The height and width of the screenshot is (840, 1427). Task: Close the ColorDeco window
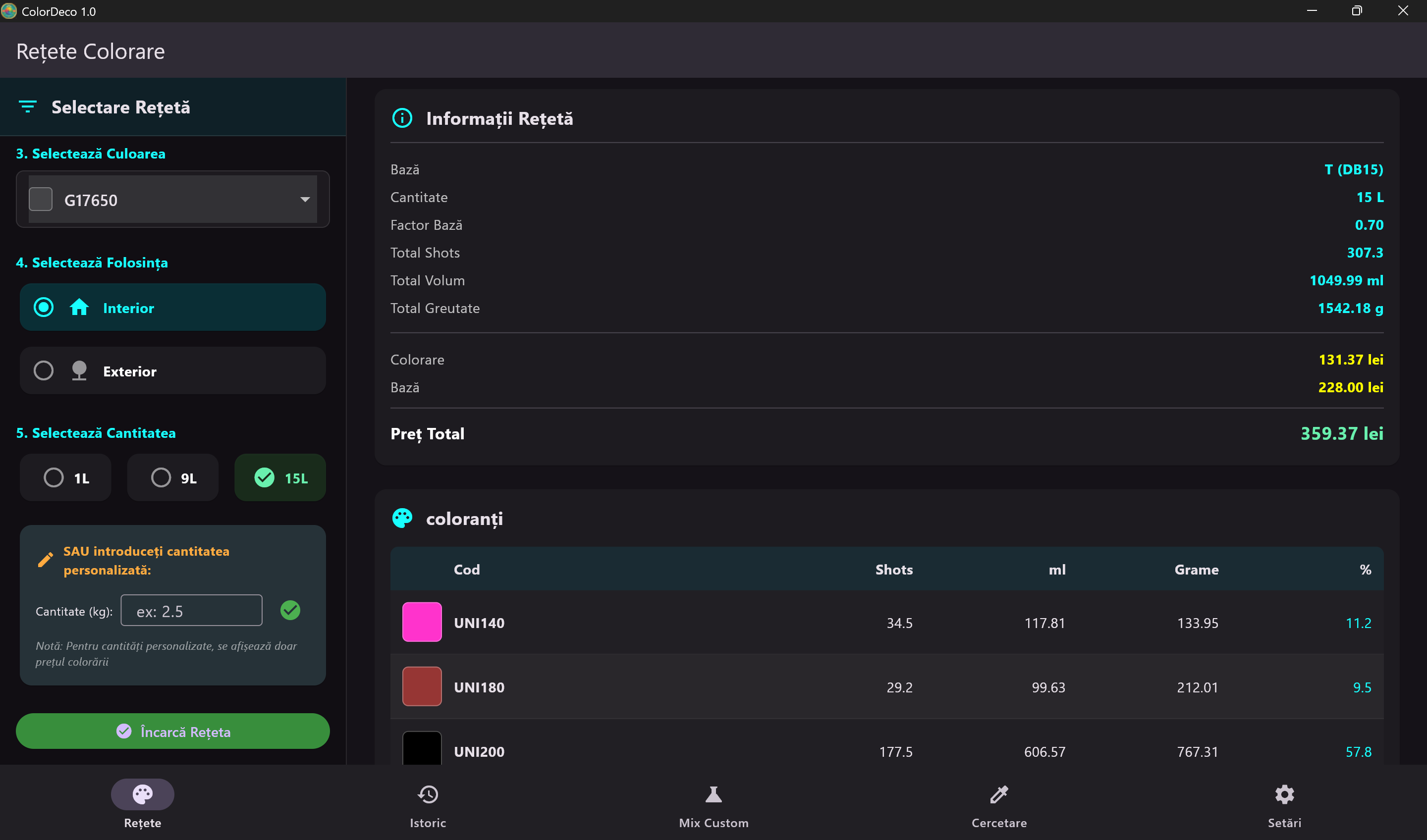[x=1403, y=11]
